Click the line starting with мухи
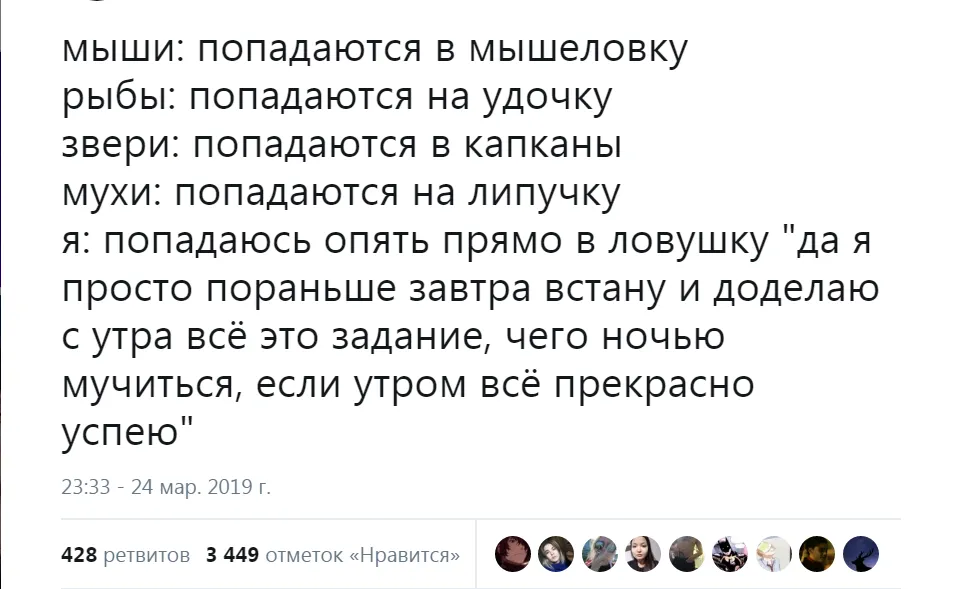This screenshot has width=958, height=589. click(x=340, y=194)
